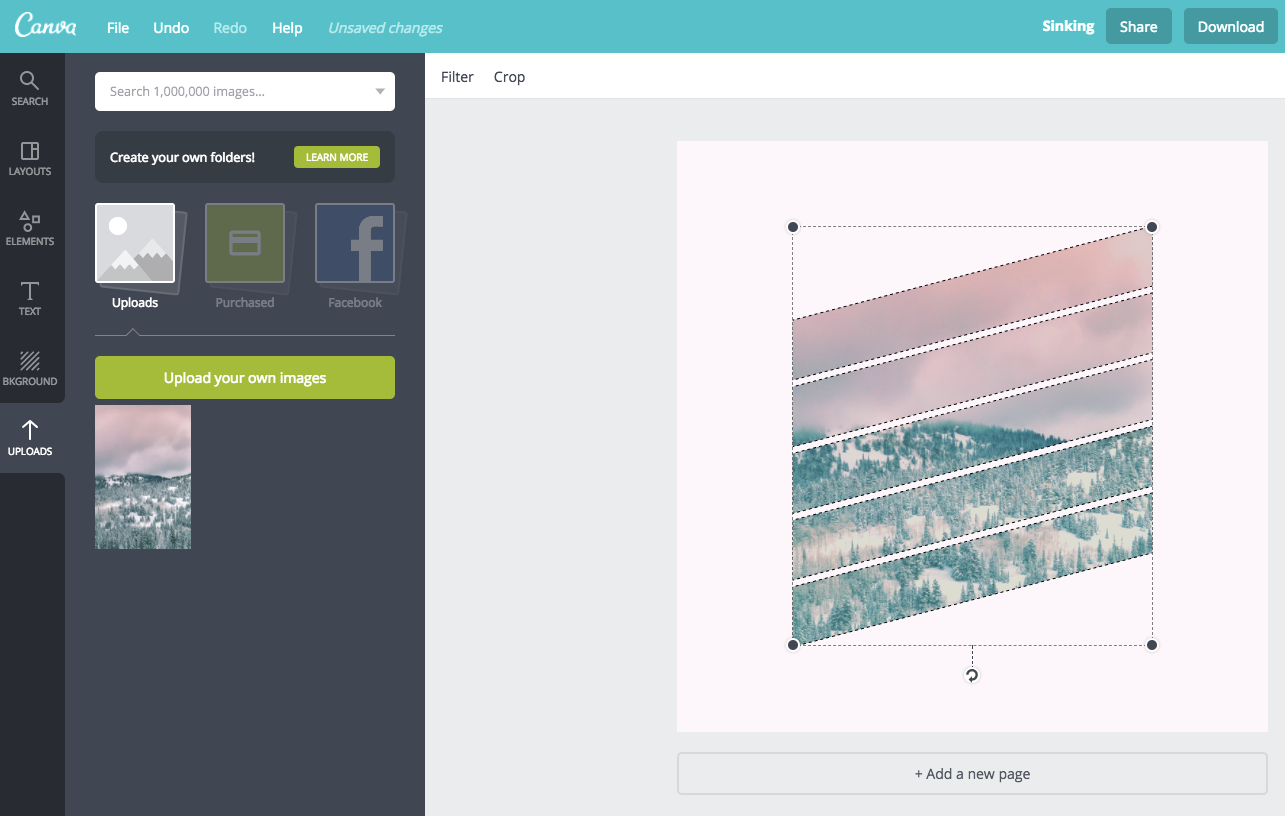Image resolution: width=1285 pixels, height=816 pixels.
Task: Open the File menu
Action: click(x=117, y=27)
